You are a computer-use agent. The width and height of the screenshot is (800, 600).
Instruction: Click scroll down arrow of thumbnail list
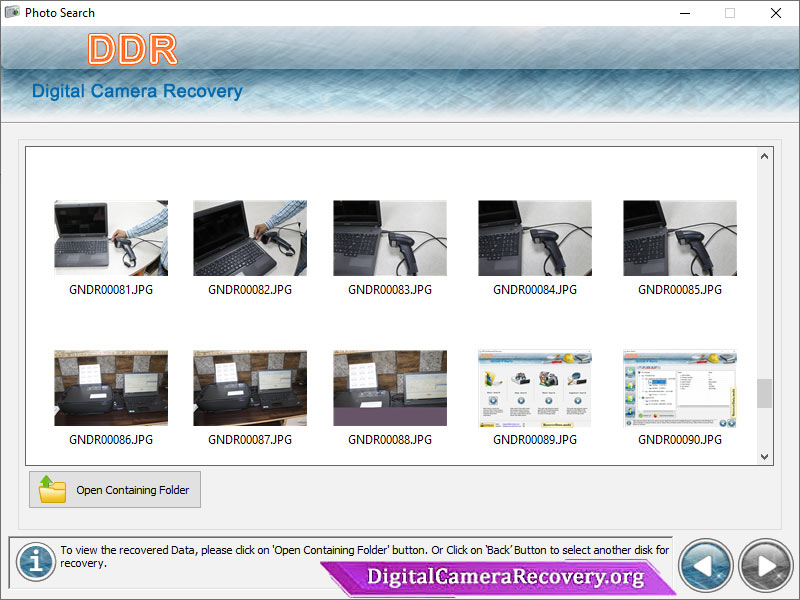764,457
